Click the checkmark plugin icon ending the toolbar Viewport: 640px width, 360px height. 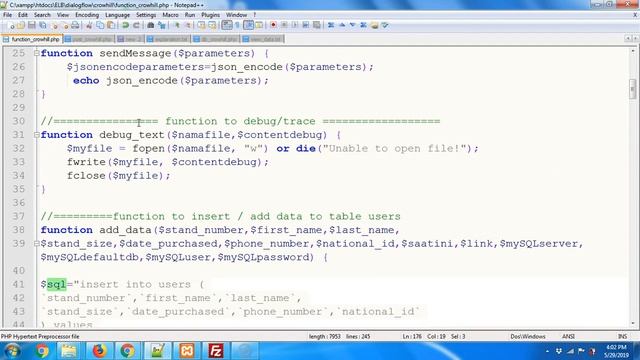click(385, 25)
